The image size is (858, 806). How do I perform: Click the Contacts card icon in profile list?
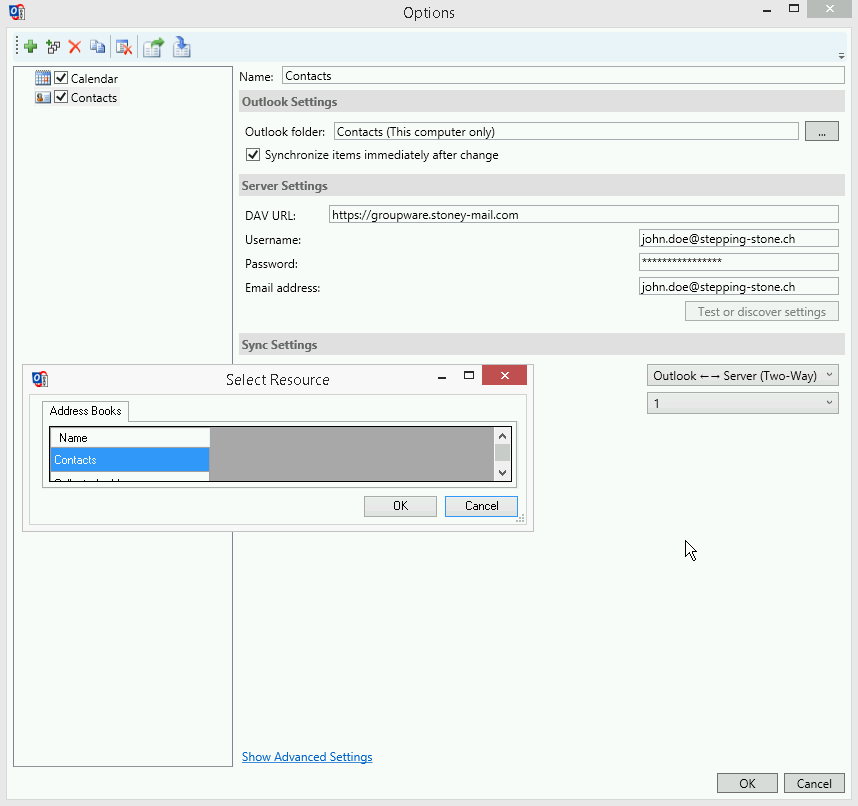click(x=43, y=98)
